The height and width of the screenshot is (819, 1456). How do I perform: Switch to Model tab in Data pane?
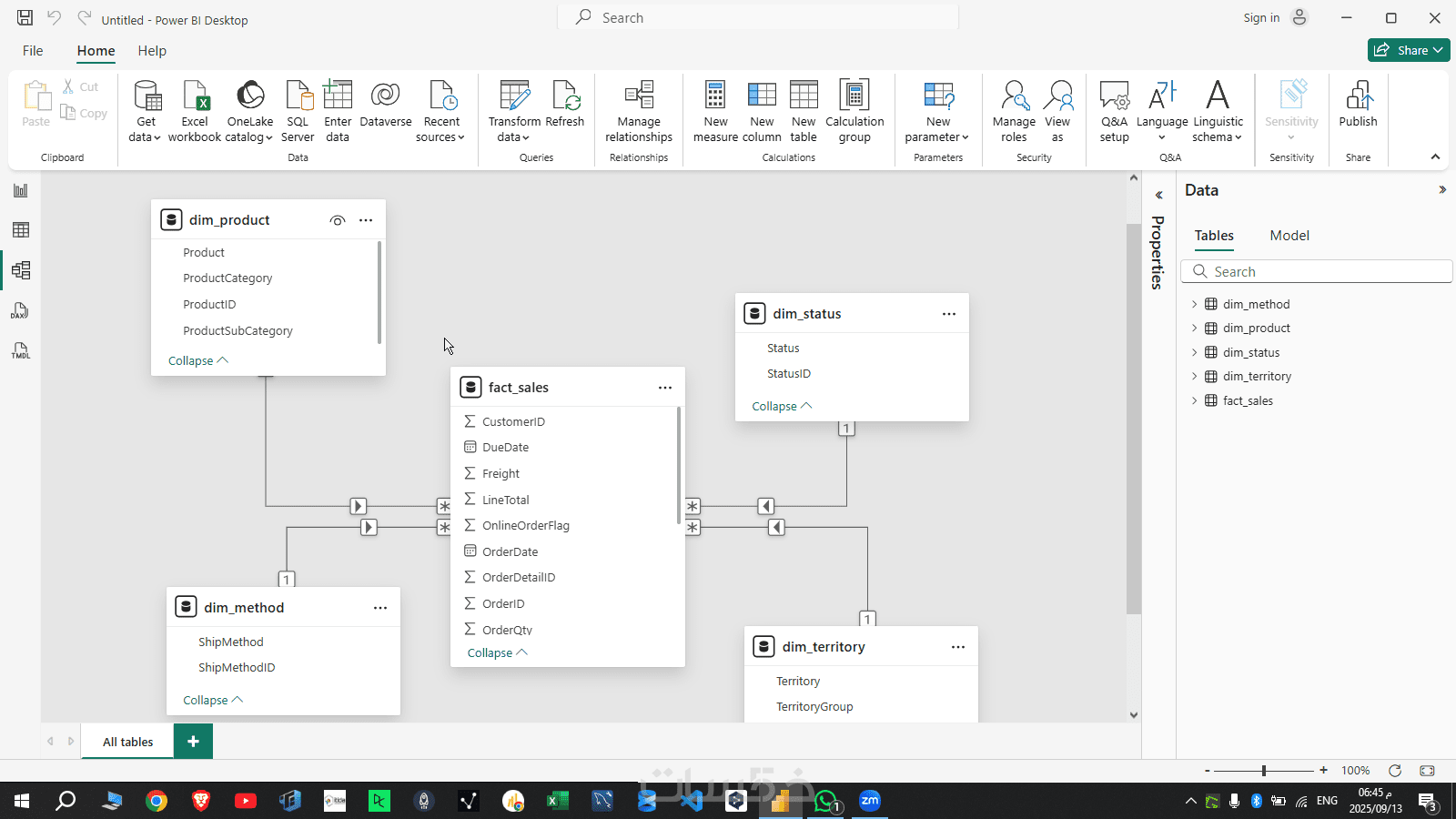click(x=1289, y=236)
